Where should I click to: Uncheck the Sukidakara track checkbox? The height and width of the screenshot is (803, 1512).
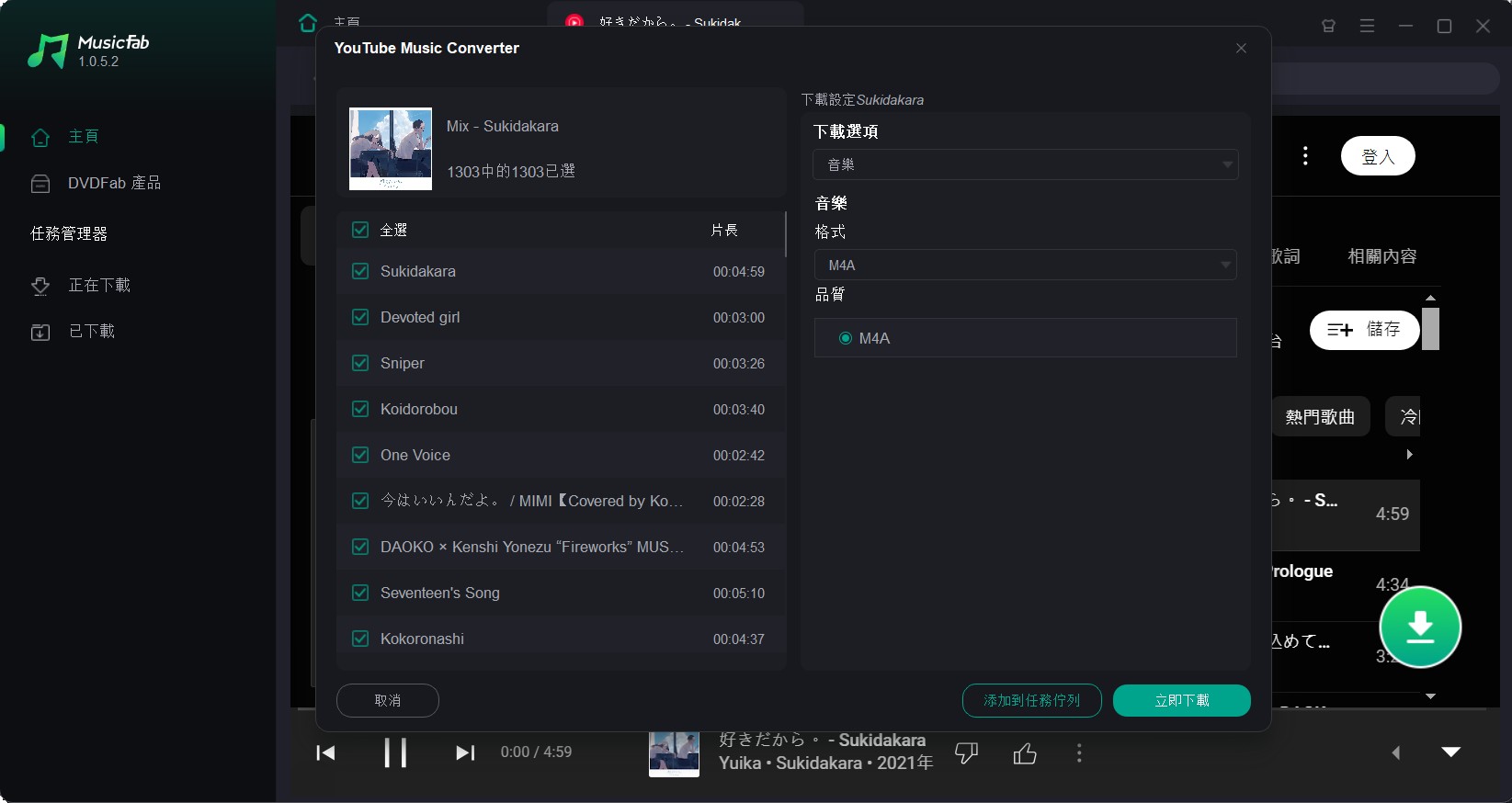click(x=360, y=271)
